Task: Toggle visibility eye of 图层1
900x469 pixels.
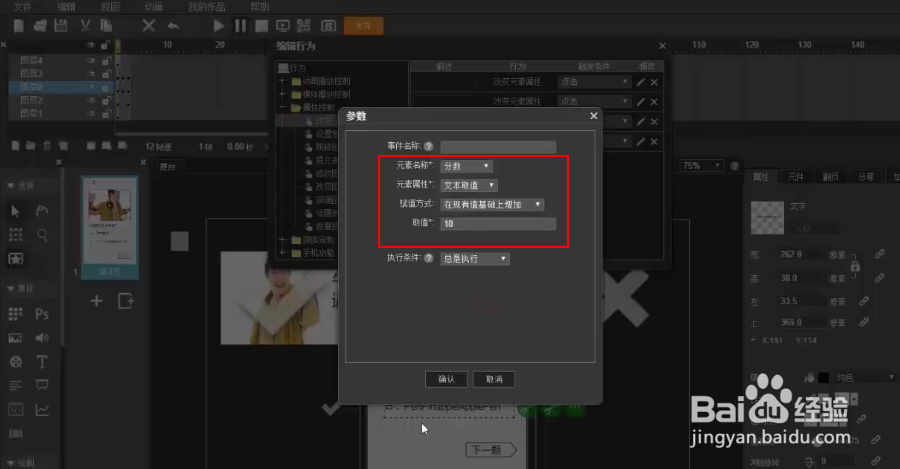Action: [91, 114]
